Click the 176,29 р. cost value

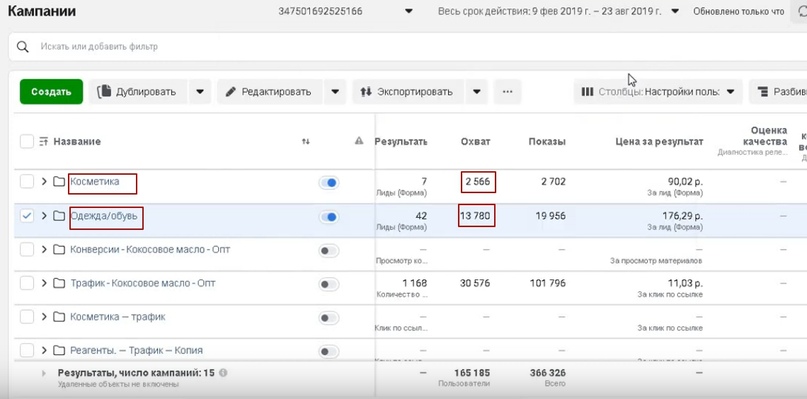[682, 216]
